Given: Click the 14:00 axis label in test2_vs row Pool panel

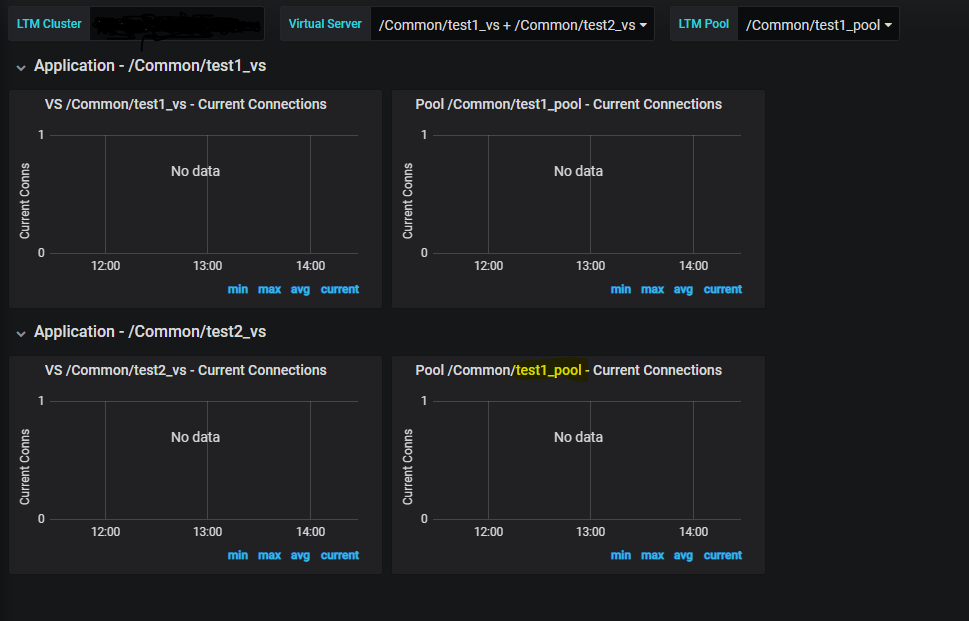Looking at the screenshot, I should [693, 531].
